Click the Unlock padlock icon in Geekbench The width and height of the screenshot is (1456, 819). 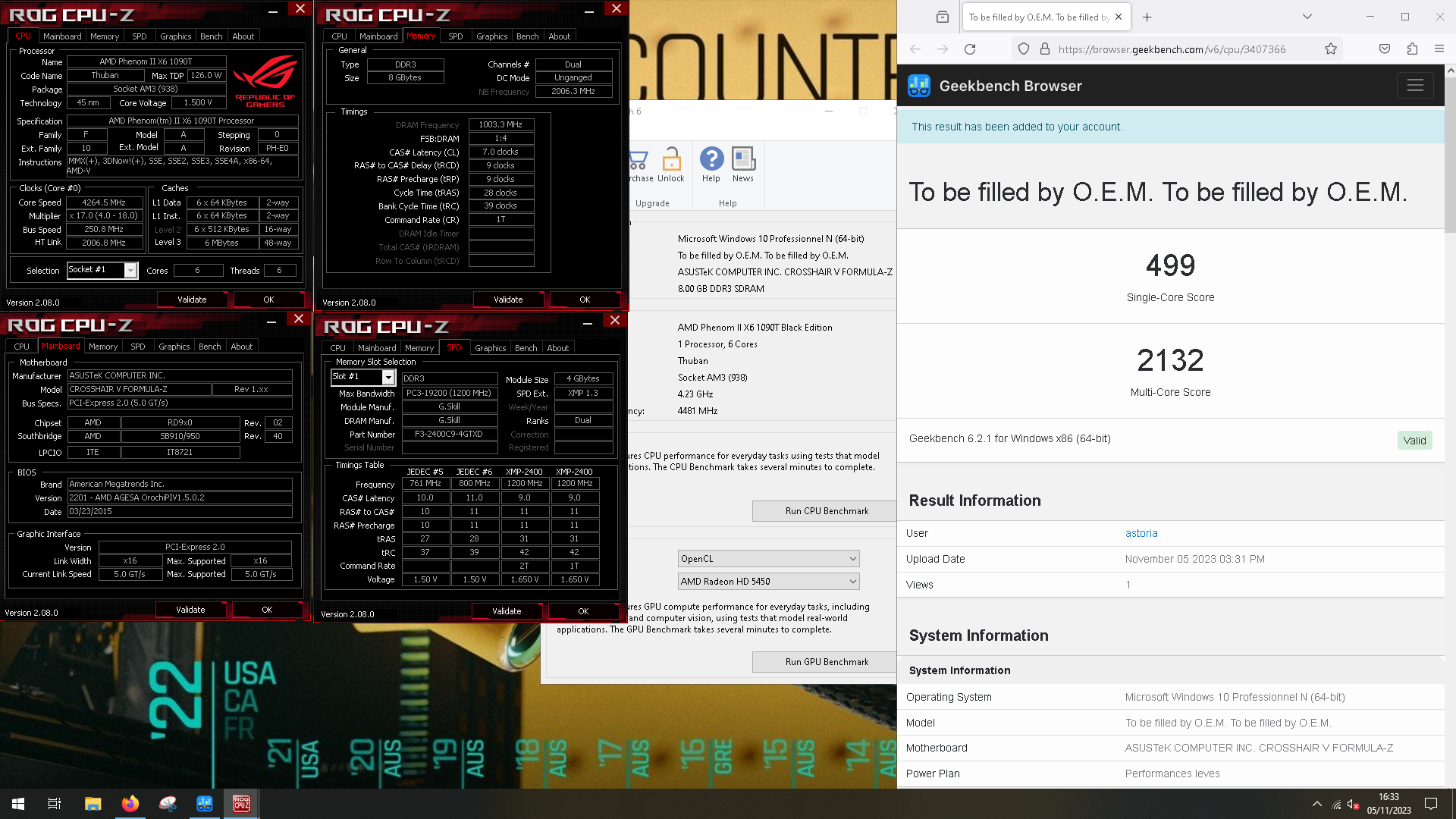pos(671,164)
